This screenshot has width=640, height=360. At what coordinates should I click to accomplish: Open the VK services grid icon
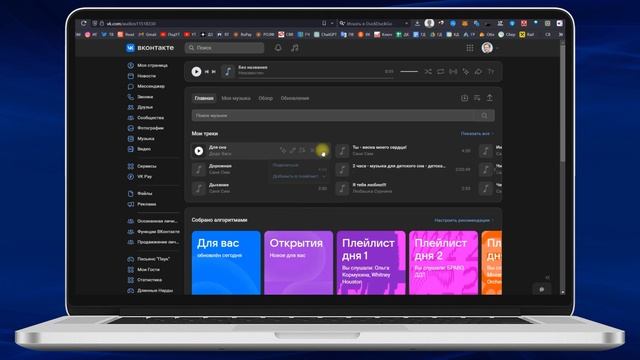pyautogui.click(x=470, y=48)
